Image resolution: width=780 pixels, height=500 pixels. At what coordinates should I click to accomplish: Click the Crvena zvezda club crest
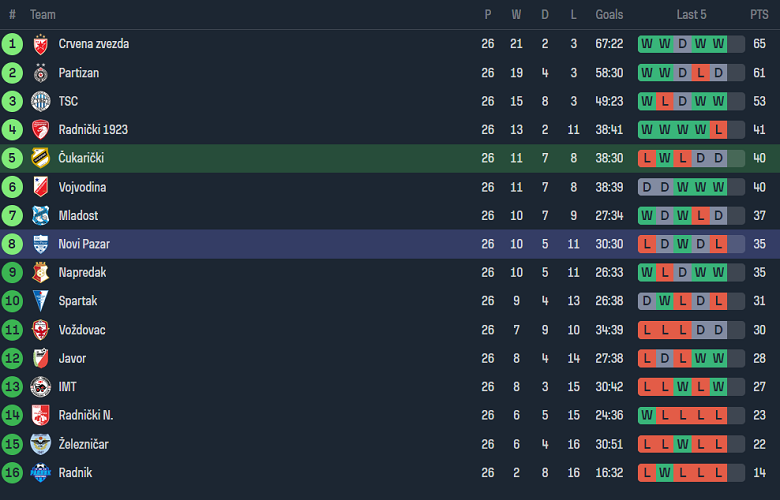point(41,44)
